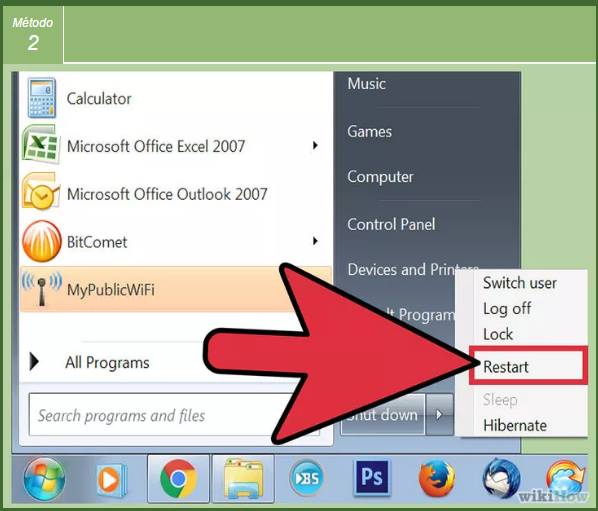Select Lock from the power menu
598x511 pixels.
coord(498,334)
